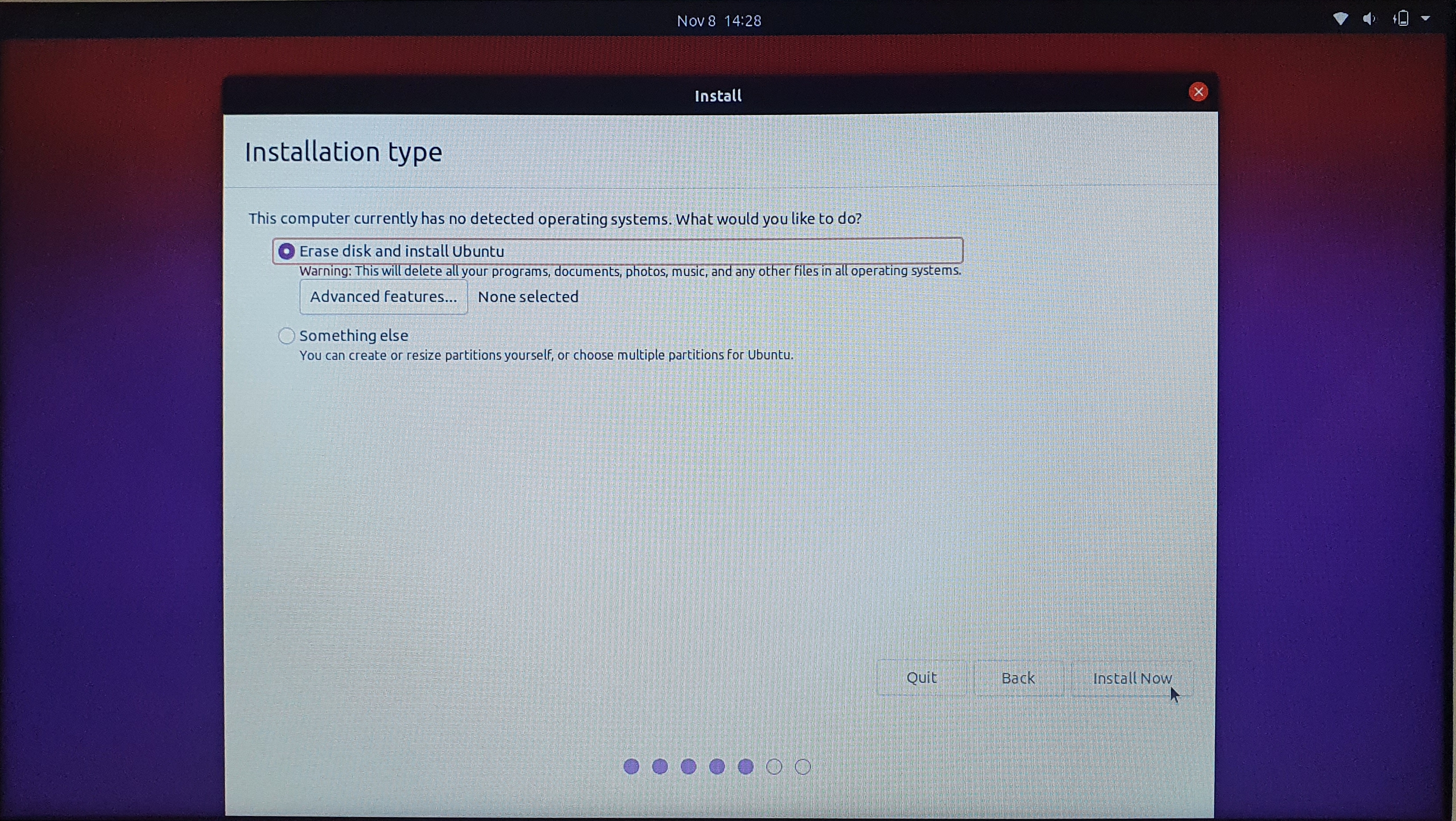Click the None selected label

tap(528, 297)
